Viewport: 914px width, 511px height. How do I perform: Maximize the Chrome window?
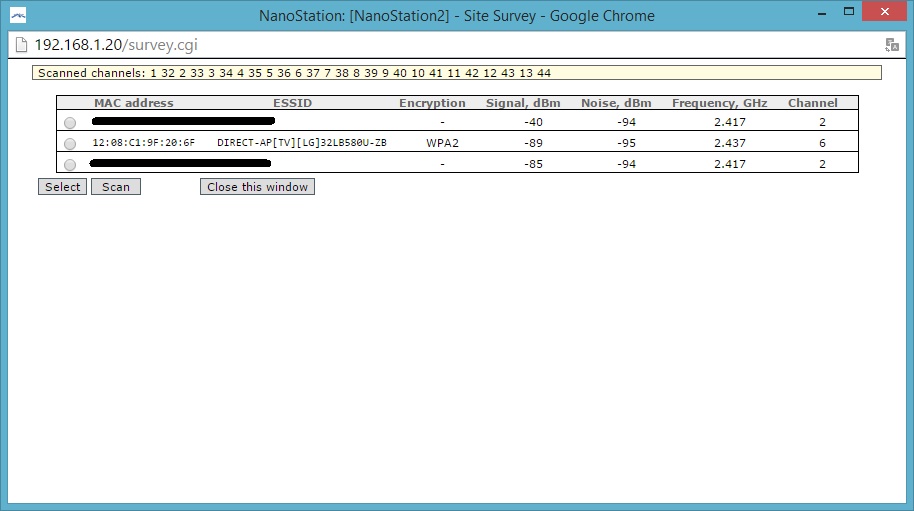coord(849,12)
